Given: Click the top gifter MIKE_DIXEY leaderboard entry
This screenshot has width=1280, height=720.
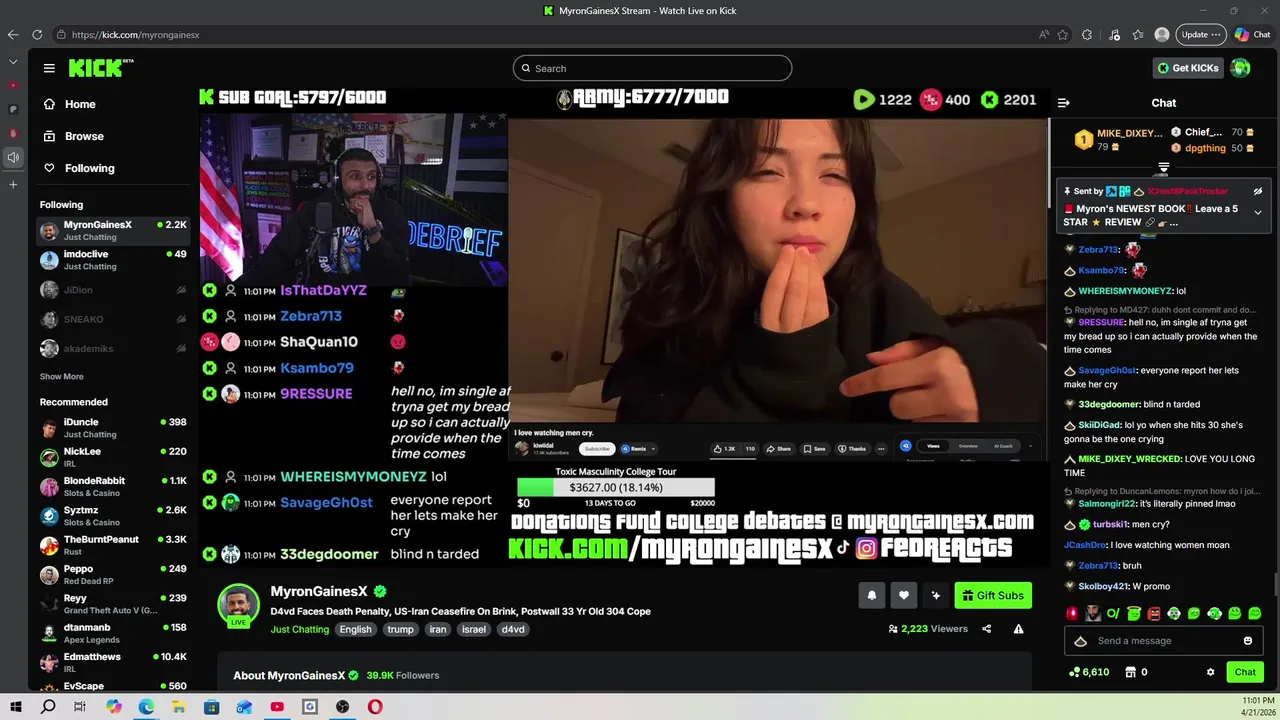Looking at the screenshot, I should [1118, 139].
